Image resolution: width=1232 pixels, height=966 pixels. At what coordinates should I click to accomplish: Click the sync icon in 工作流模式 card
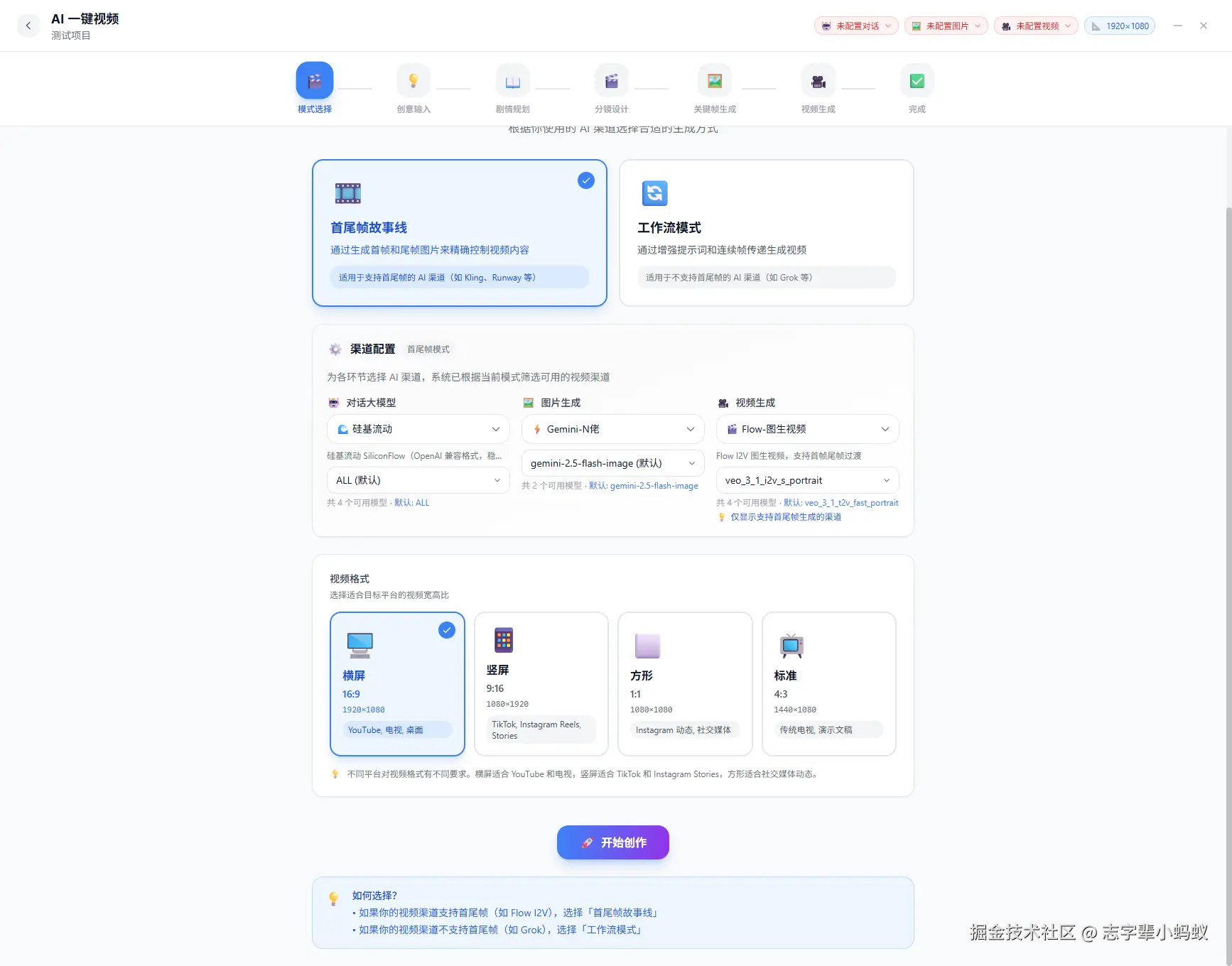point(655,193)
